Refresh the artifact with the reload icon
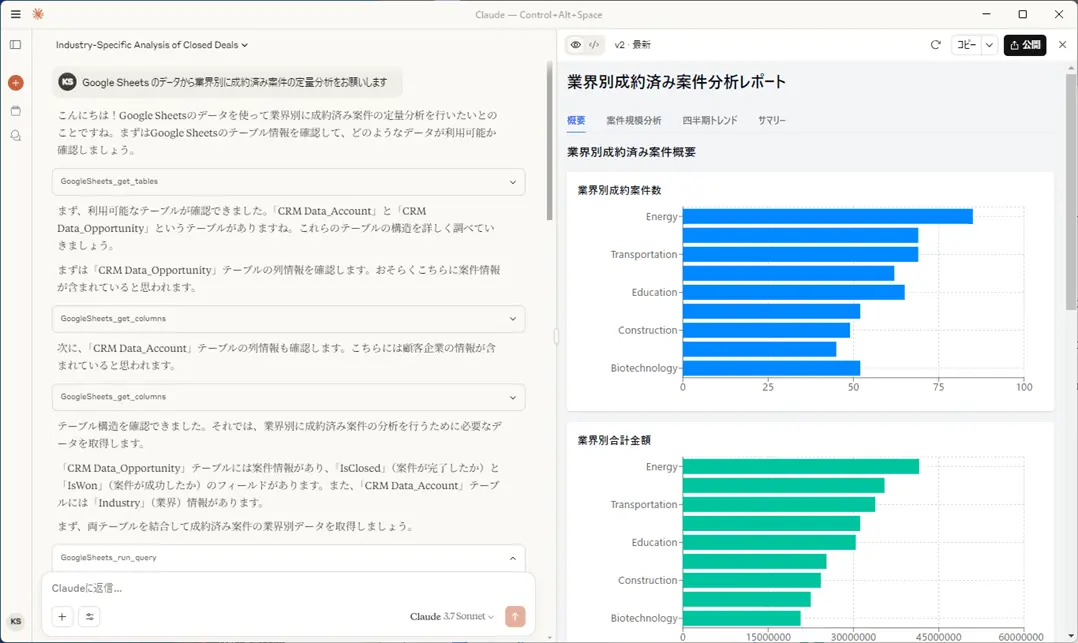Screen dimensions: 1078x643 [935, 45]
